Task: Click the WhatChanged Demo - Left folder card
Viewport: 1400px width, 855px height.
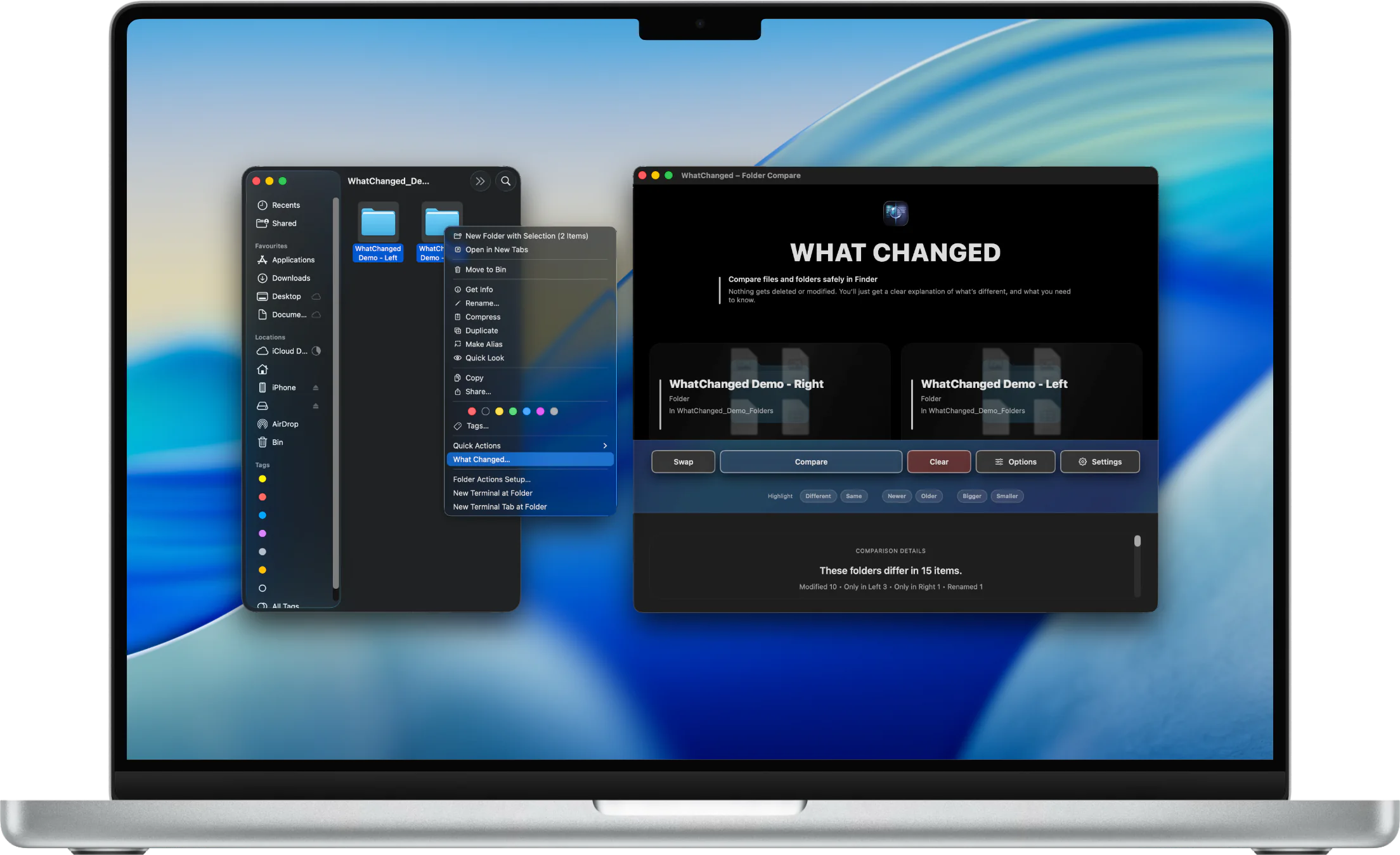Action: pyautogui.click(x=1021, y=392)
